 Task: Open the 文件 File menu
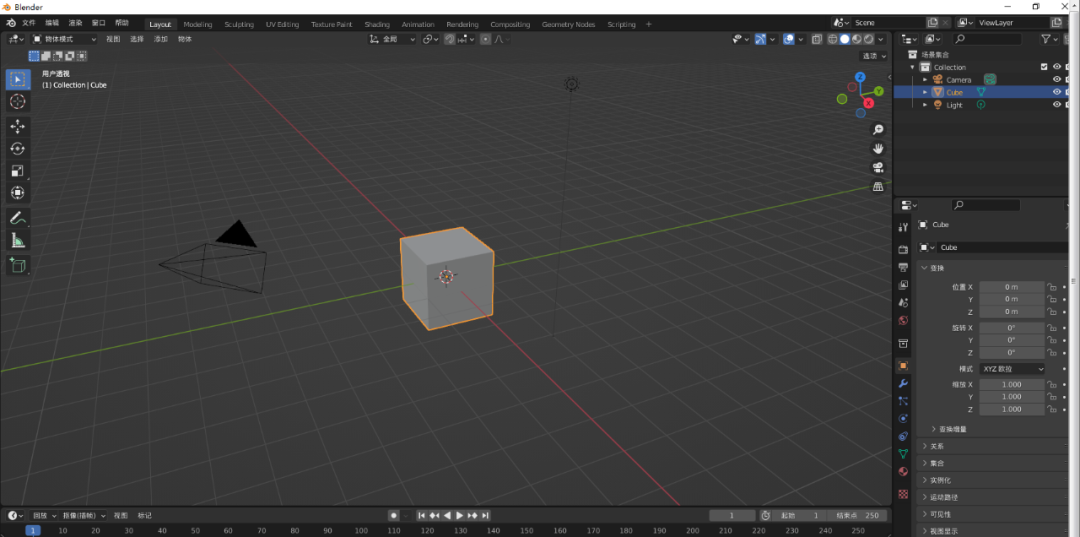(x=28, y=22)
